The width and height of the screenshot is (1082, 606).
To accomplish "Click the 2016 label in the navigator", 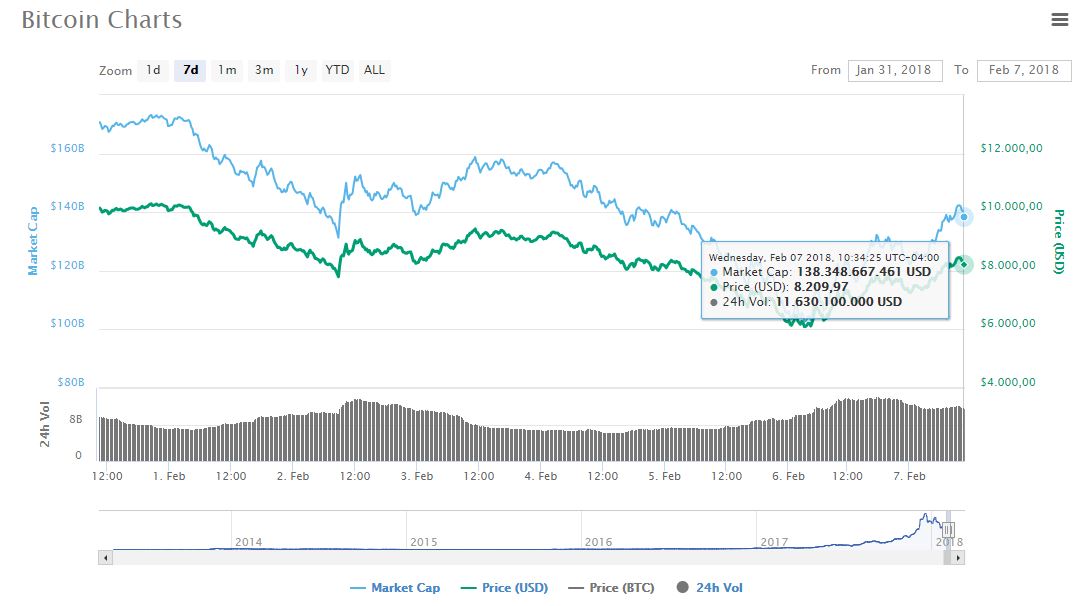I will pos(598,543).
